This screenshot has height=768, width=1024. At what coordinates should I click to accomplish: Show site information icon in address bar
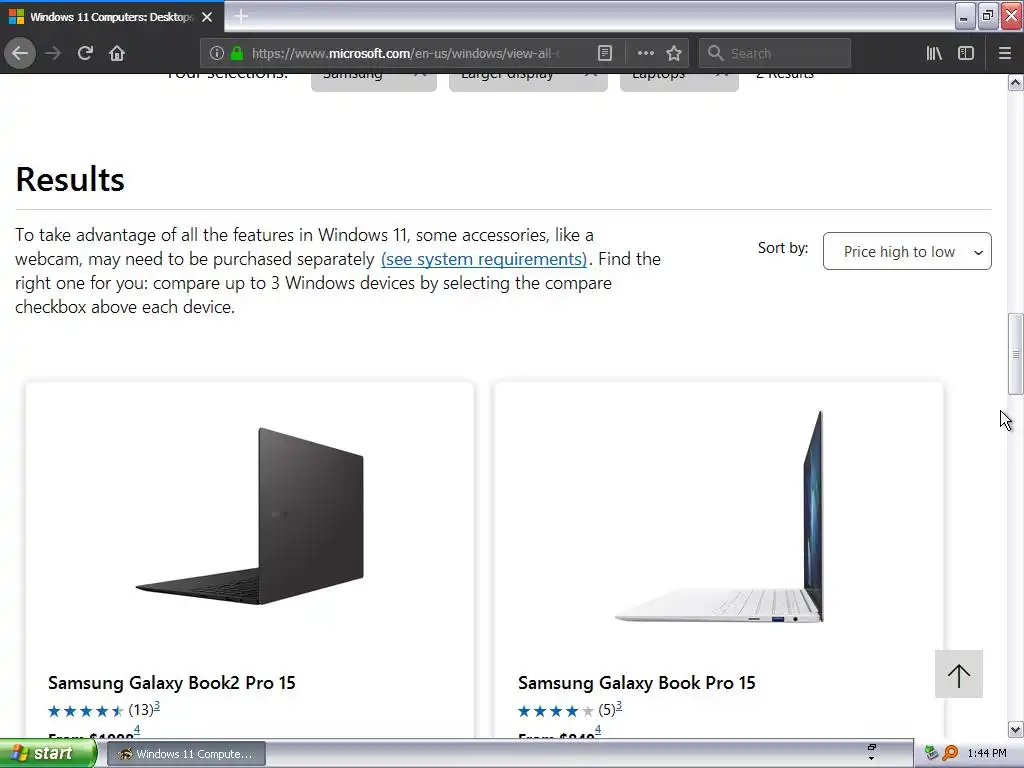point(217,53)
